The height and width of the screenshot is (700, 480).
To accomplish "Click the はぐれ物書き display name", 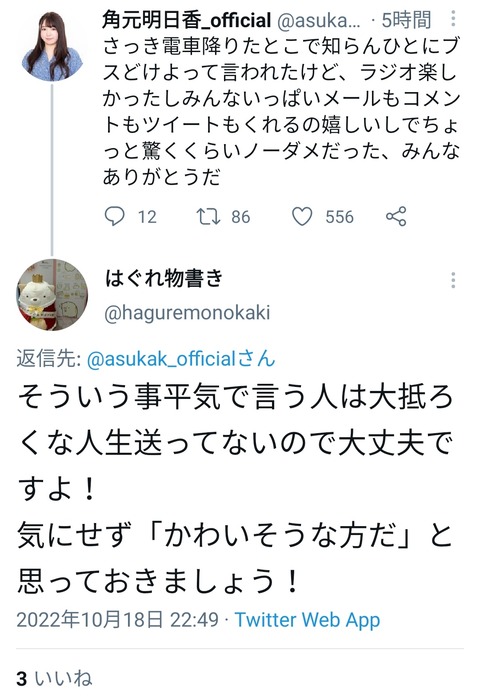I will click(x=164, y=278).
